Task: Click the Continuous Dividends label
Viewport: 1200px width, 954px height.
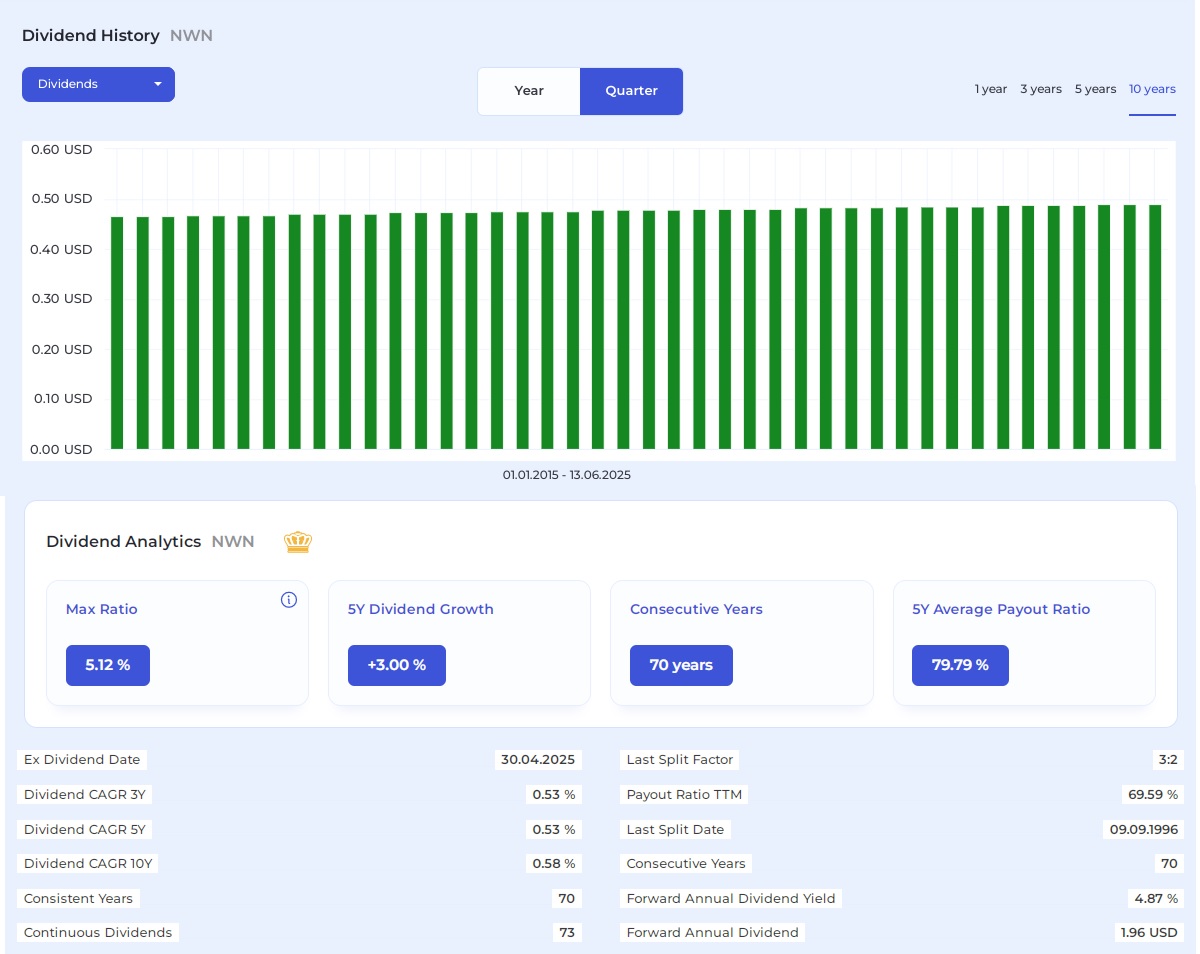Action: coord(98,933)
